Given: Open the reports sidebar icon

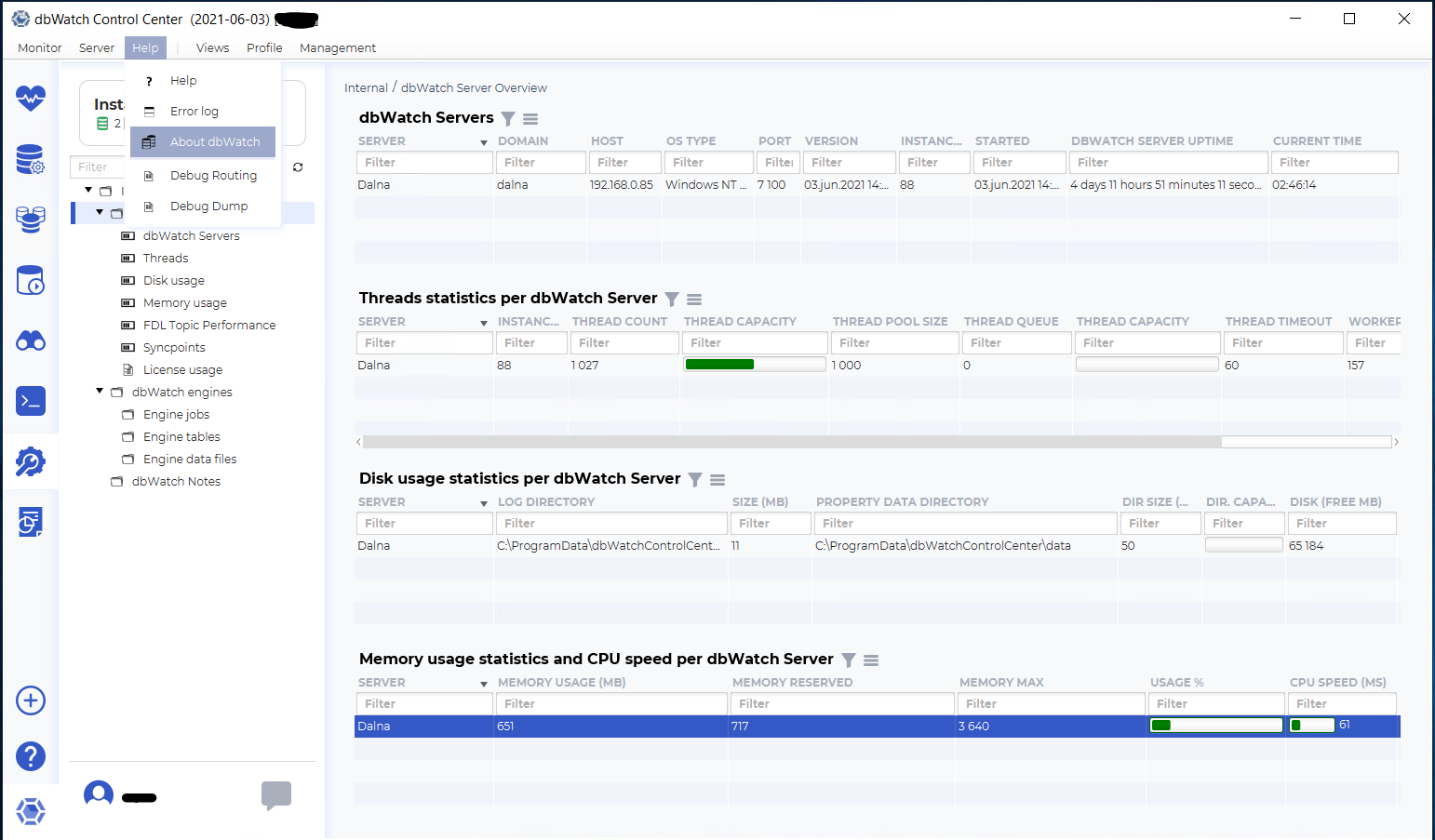Looking at the screenshot, I should (x=31, y=522).
